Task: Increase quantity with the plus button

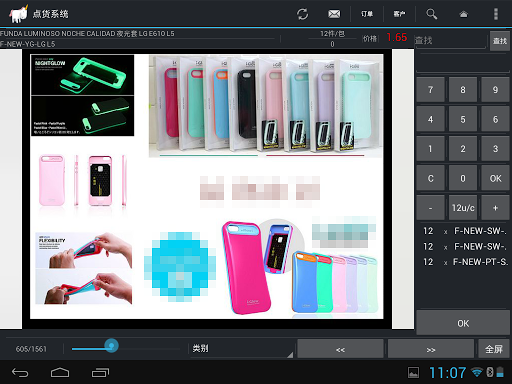Action: (495, 208)
